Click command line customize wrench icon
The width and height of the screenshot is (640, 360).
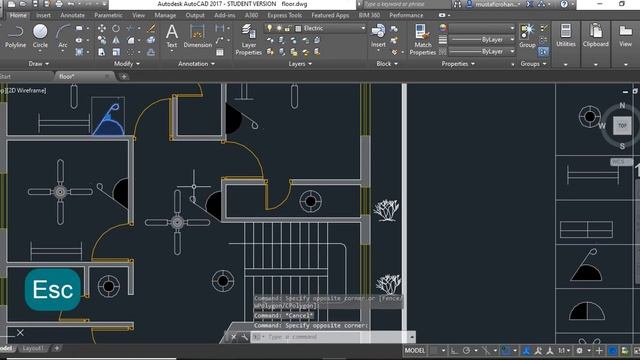pyautogui.click(x=244, y=337)
